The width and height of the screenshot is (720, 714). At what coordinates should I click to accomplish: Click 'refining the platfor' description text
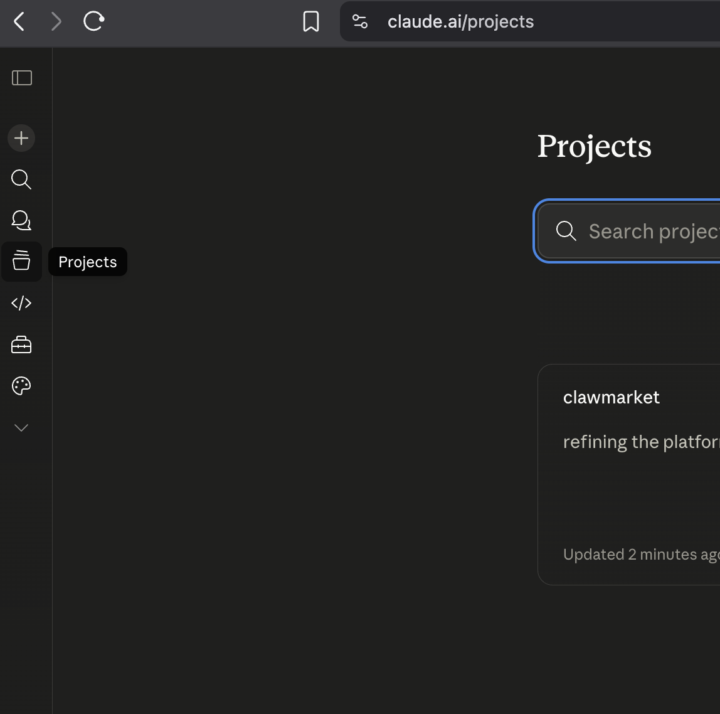point(641,442)
